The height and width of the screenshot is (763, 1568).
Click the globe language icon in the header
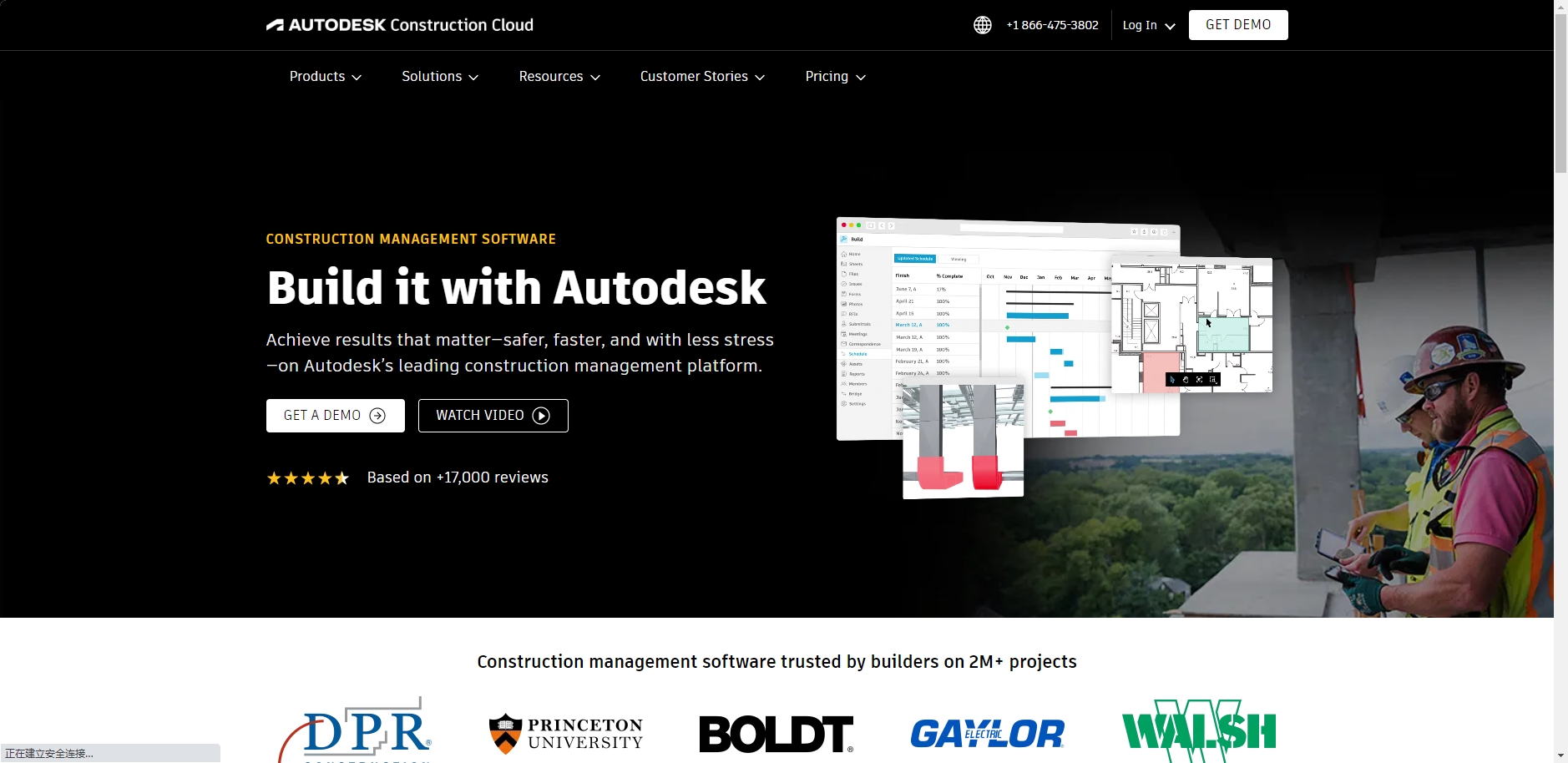pyautogui.click(x=982, y=24)
